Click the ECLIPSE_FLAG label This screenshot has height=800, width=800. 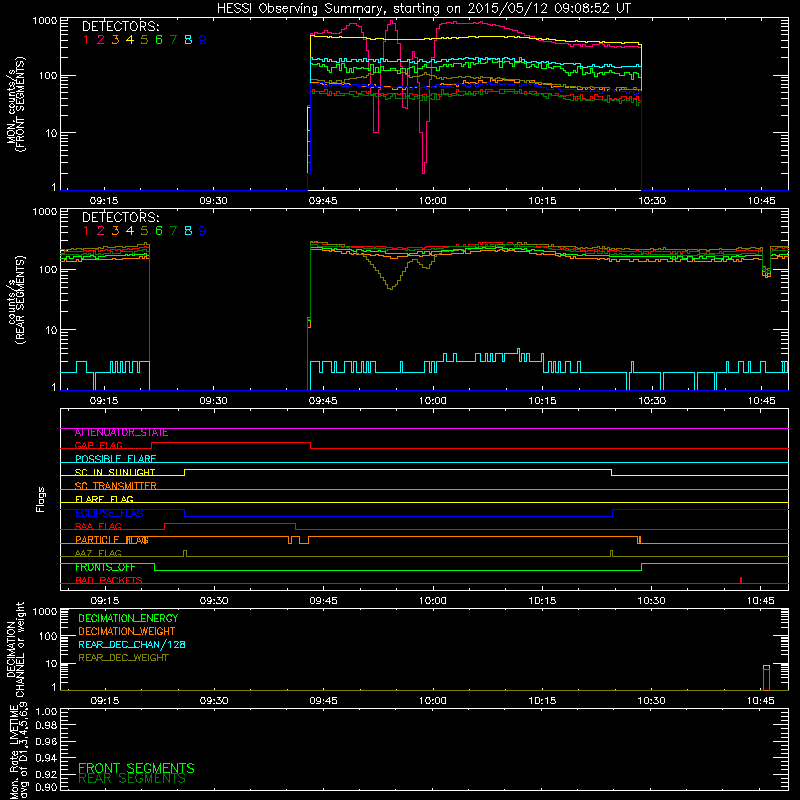click(x=109, y=514)
